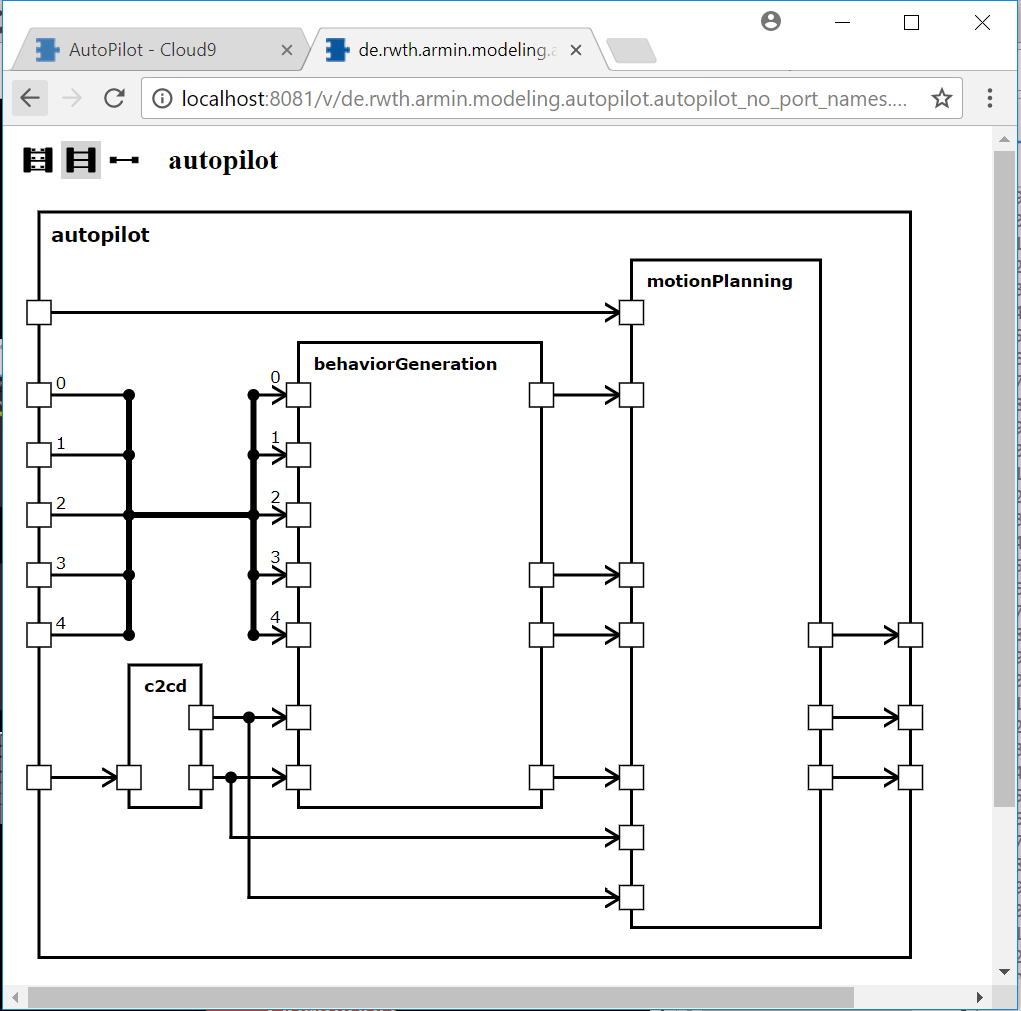Click autopilot input port labeled 0

click(39, 395)
